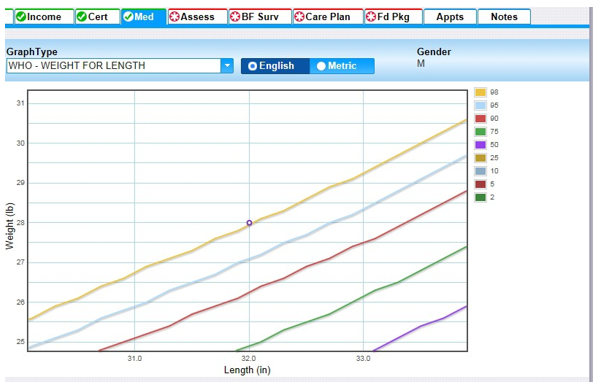The height and width of the screenshot is (383, 601).
Task: Click the plotted data point on chart
Action: coord(249,223)
